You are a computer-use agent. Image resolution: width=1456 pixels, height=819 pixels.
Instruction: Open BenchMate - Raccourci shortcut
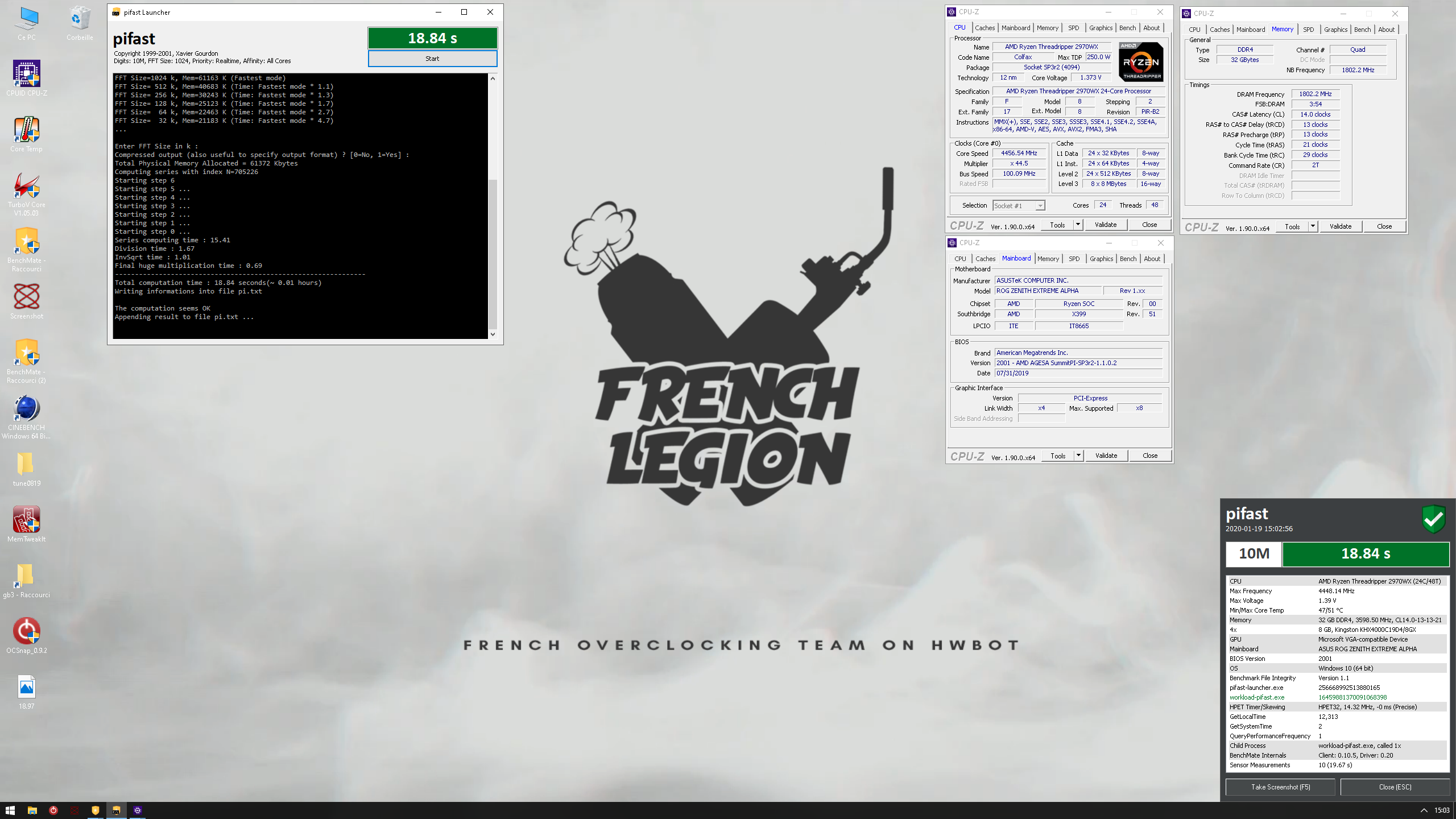click(x=27, y=250)
